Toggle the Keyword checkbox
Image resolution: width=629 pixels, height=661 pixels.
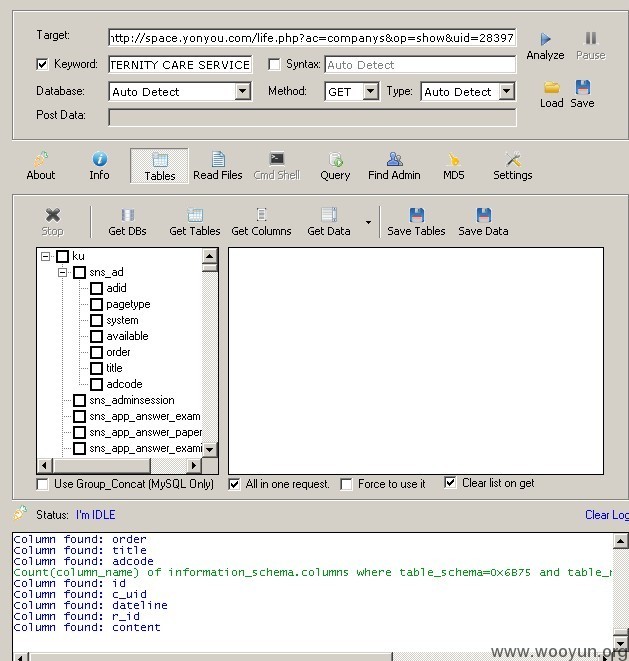click(42, 64)
